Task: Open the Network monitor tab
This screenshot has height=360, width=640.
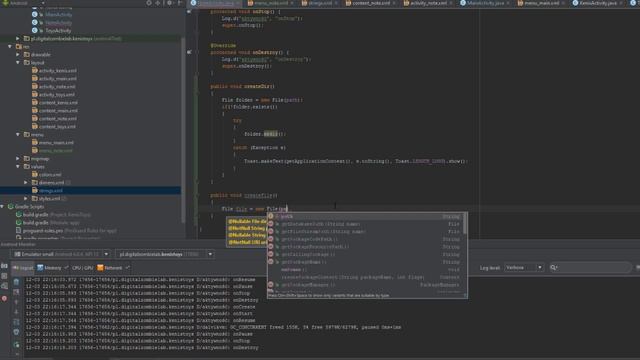Action: (x=110, y=268)
